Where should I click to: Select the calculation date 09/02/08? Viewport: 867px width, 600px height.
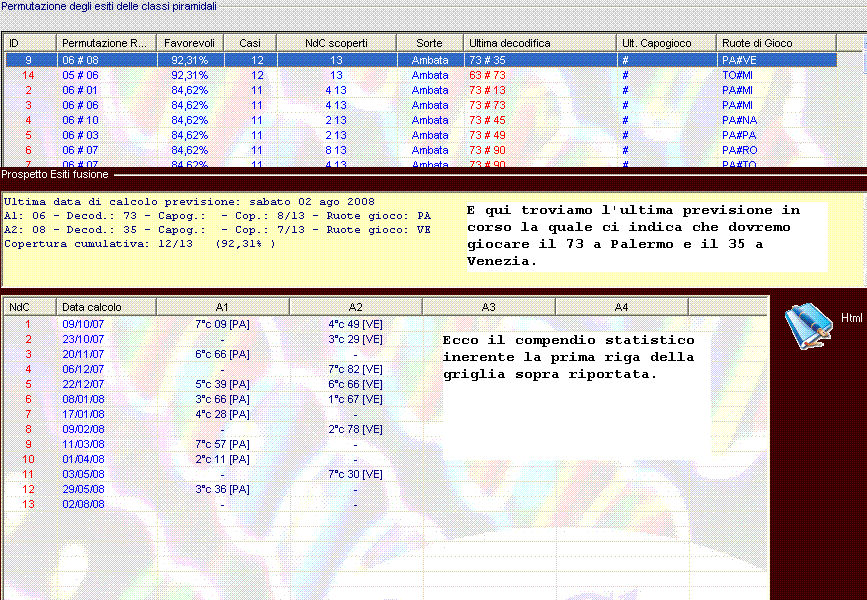83,429
